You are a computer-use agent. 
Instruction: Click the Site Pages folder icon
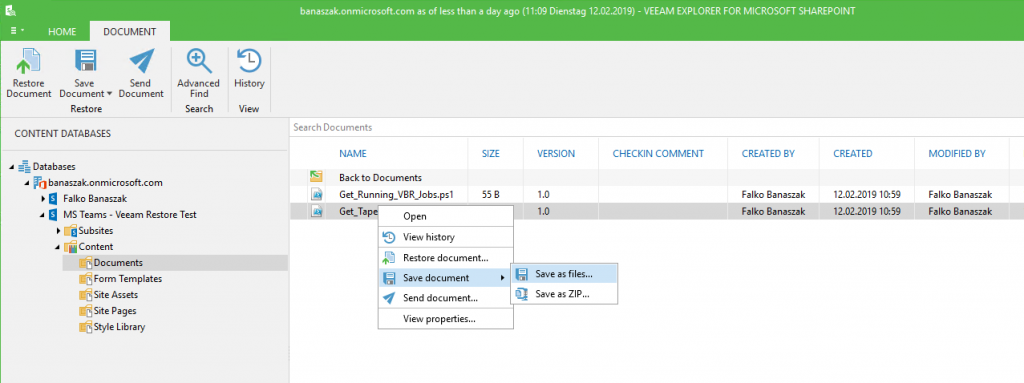coord(86,310)
